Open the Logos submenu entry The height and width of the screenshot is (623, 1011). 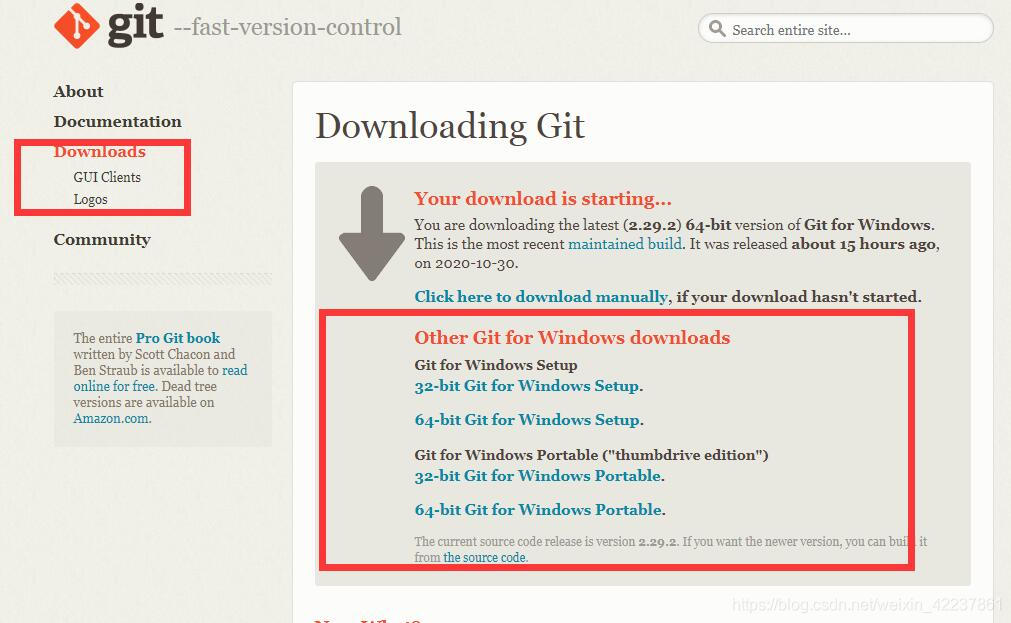coord(90,199)
